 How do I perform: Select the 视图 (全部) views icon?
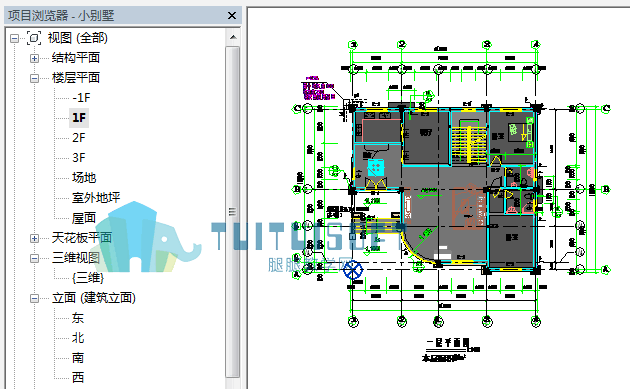(34, 38)
